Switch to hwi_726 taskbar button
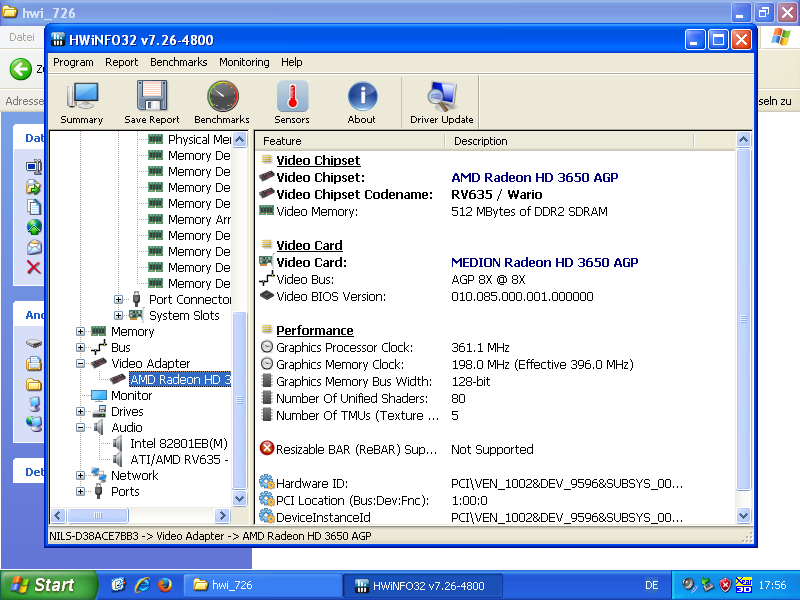Viewport: 800px width, 600px height. pos(262,585)
